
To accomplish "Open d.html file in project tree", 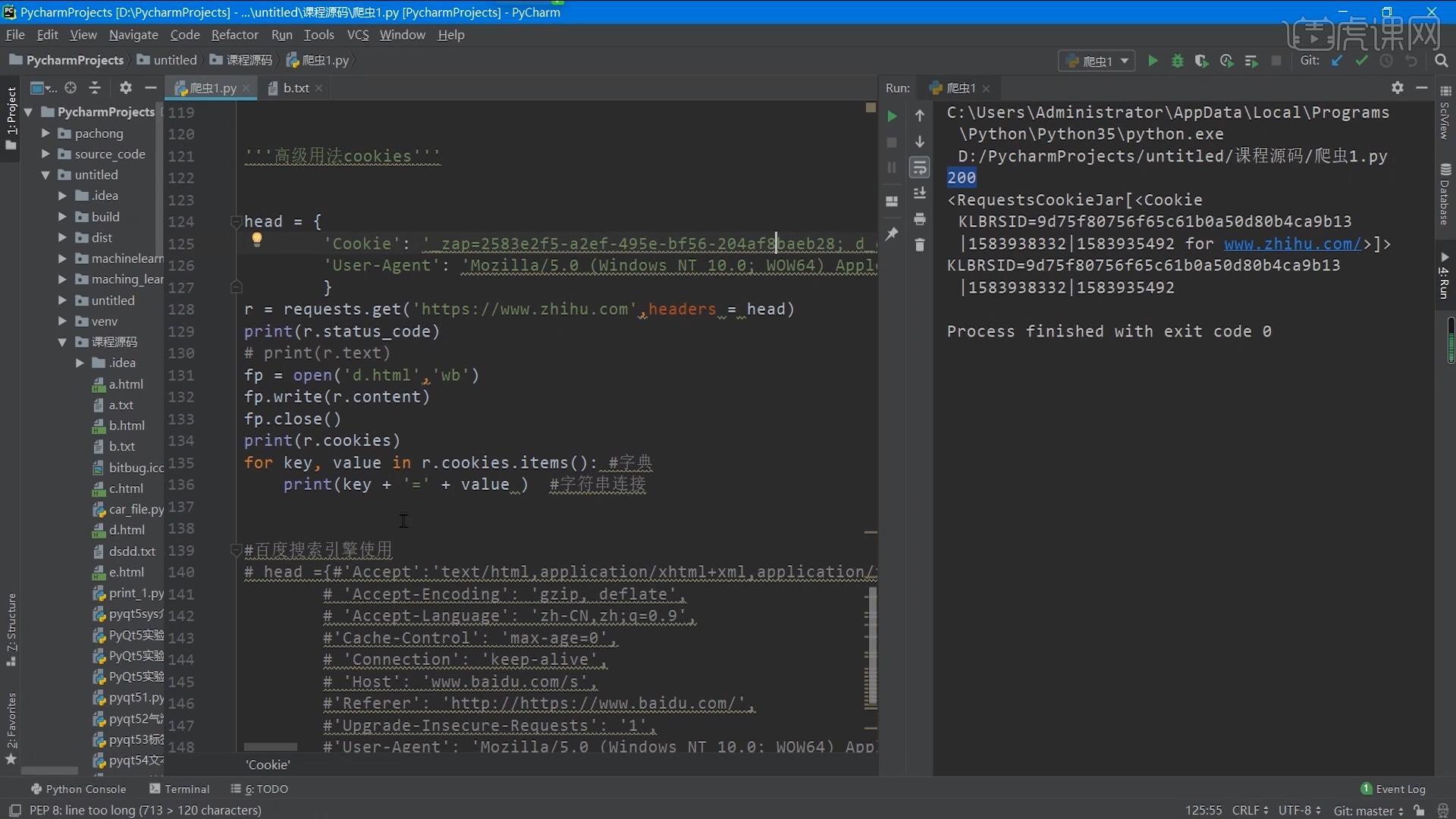I will coord(126,530).
